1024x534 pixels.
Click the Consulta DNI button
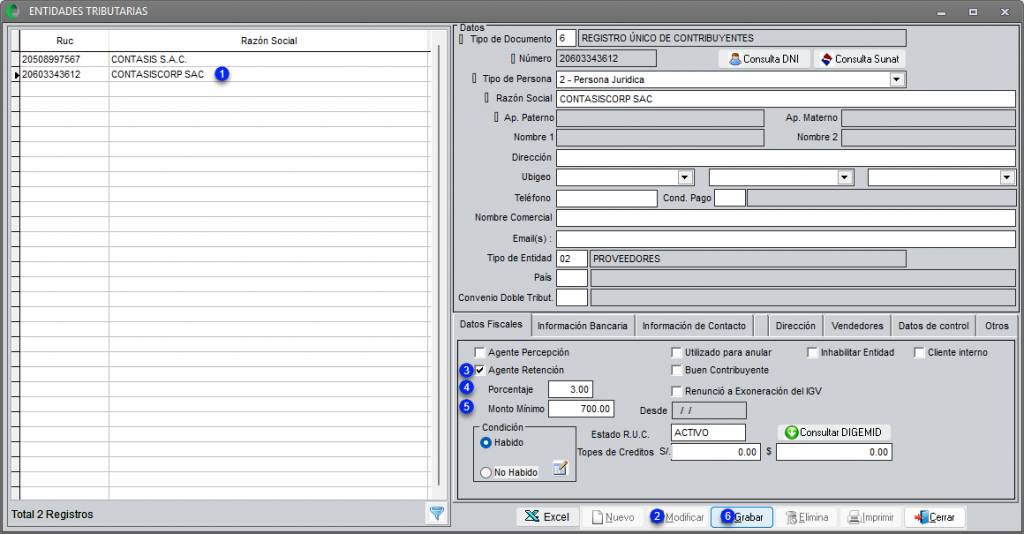(764, 59)
